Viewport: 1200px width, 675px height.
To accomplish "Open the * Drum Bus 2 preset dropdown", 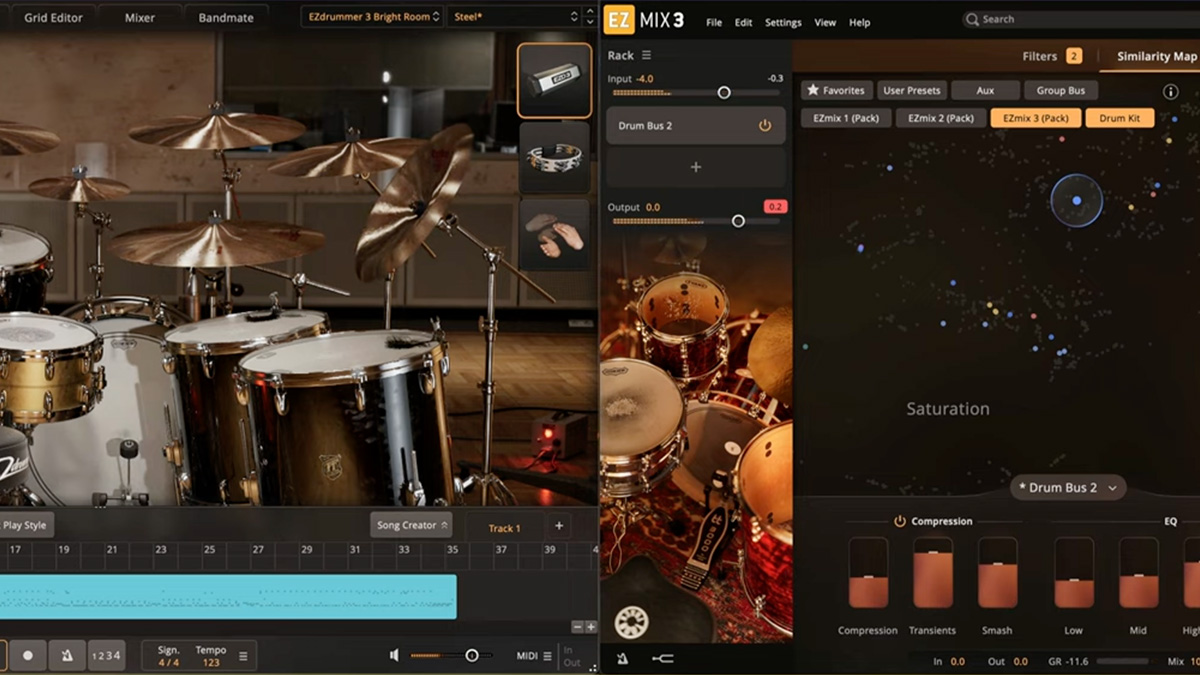I will click(x=1068, y=488).
